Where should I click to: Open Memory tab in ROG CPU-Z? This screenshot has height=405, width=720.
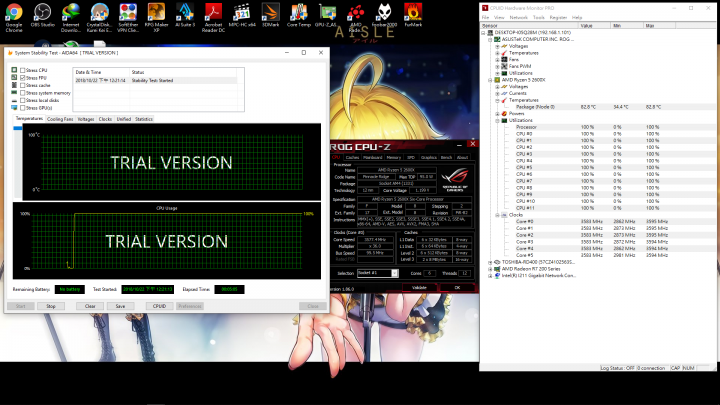394,158
